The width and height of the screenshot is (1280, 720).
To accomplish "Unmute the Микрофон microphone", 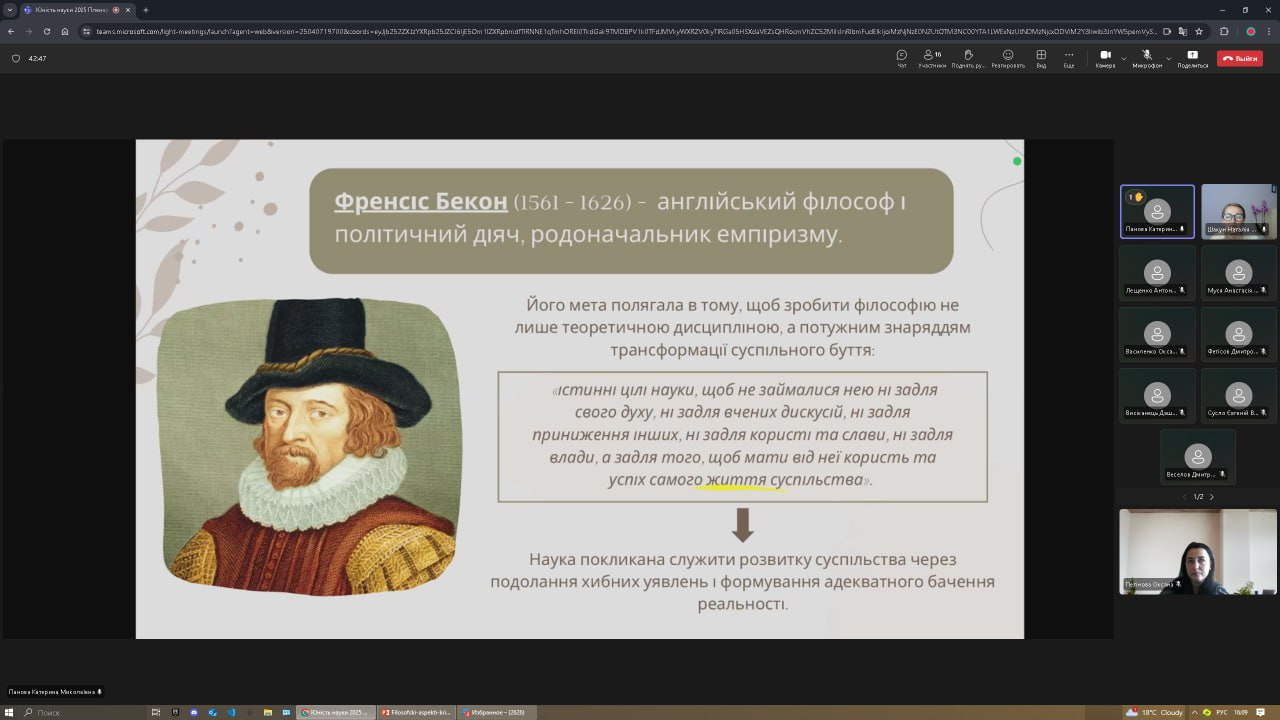I will point(1147,58).
